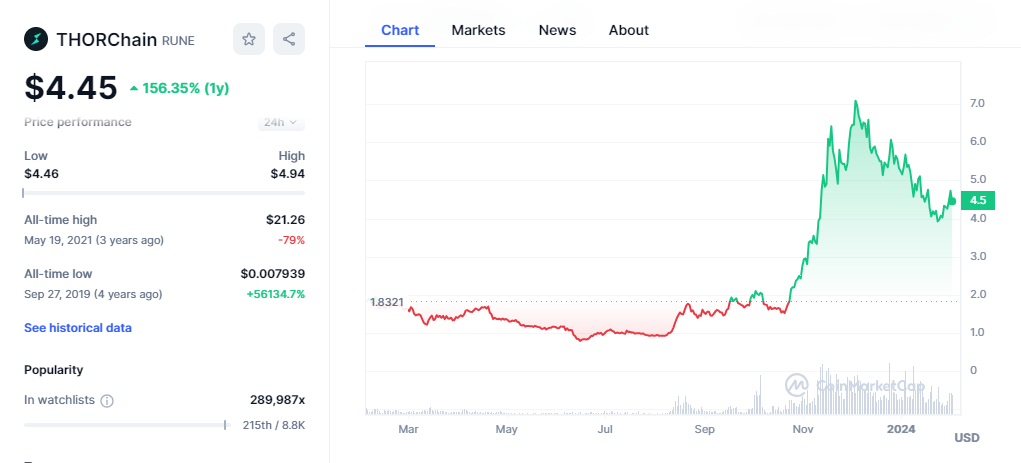This screenshot has width=1021, height=463.
Task: Click the RUNE ticker symbol
Action: (x=178, y=41)
